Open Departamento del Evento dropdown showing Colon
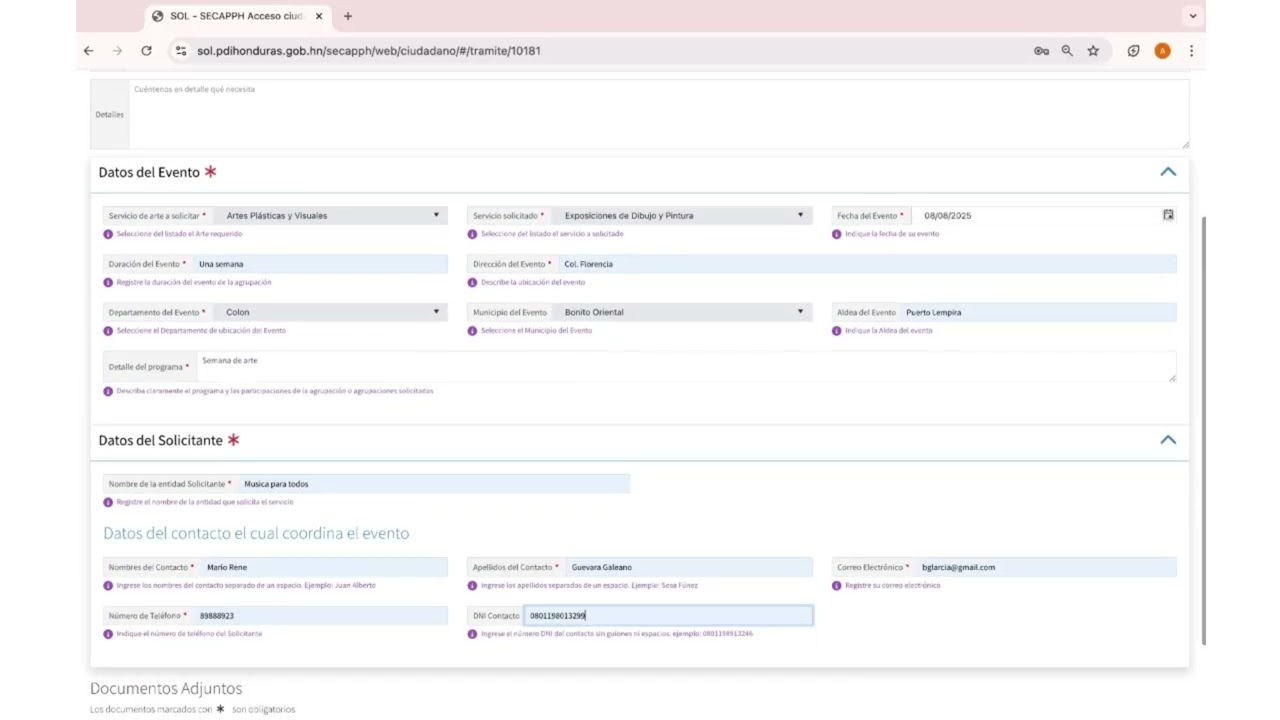 [x=330, y=312]
